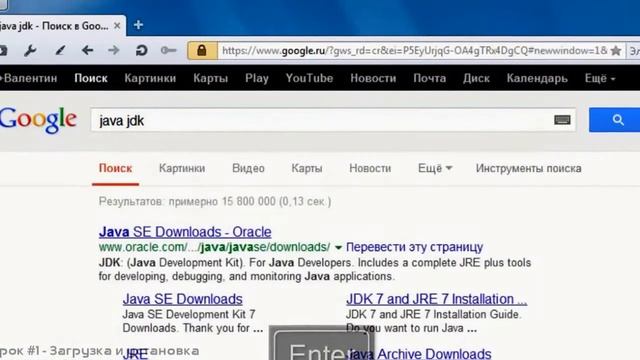Open YouTube in the black Google bar
The image size is (640, 360).
309,78
